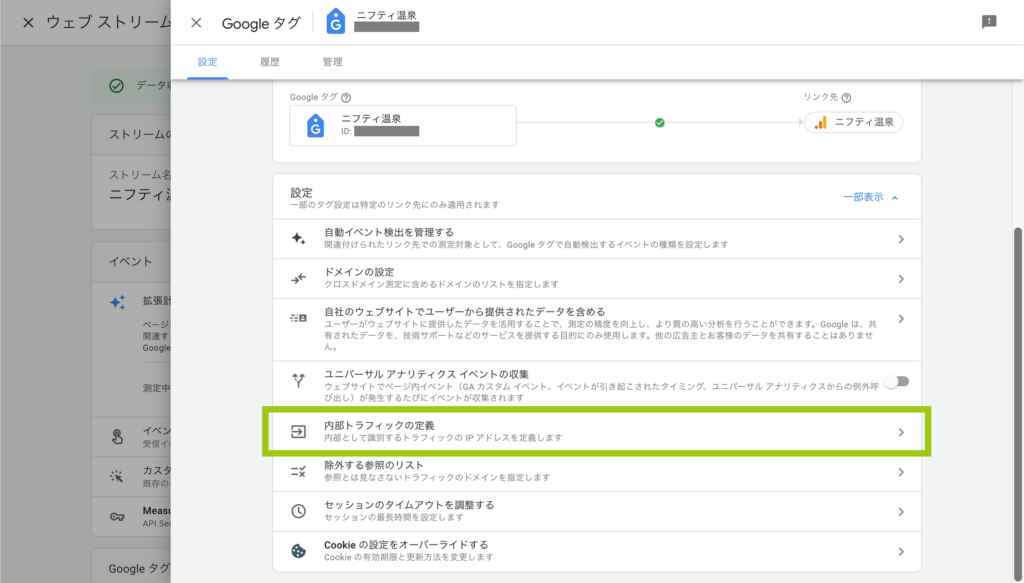Open 内部トラフィックの定義
Image resolution: width=1024 pixels, height=583 pixels.
(597, 432)
